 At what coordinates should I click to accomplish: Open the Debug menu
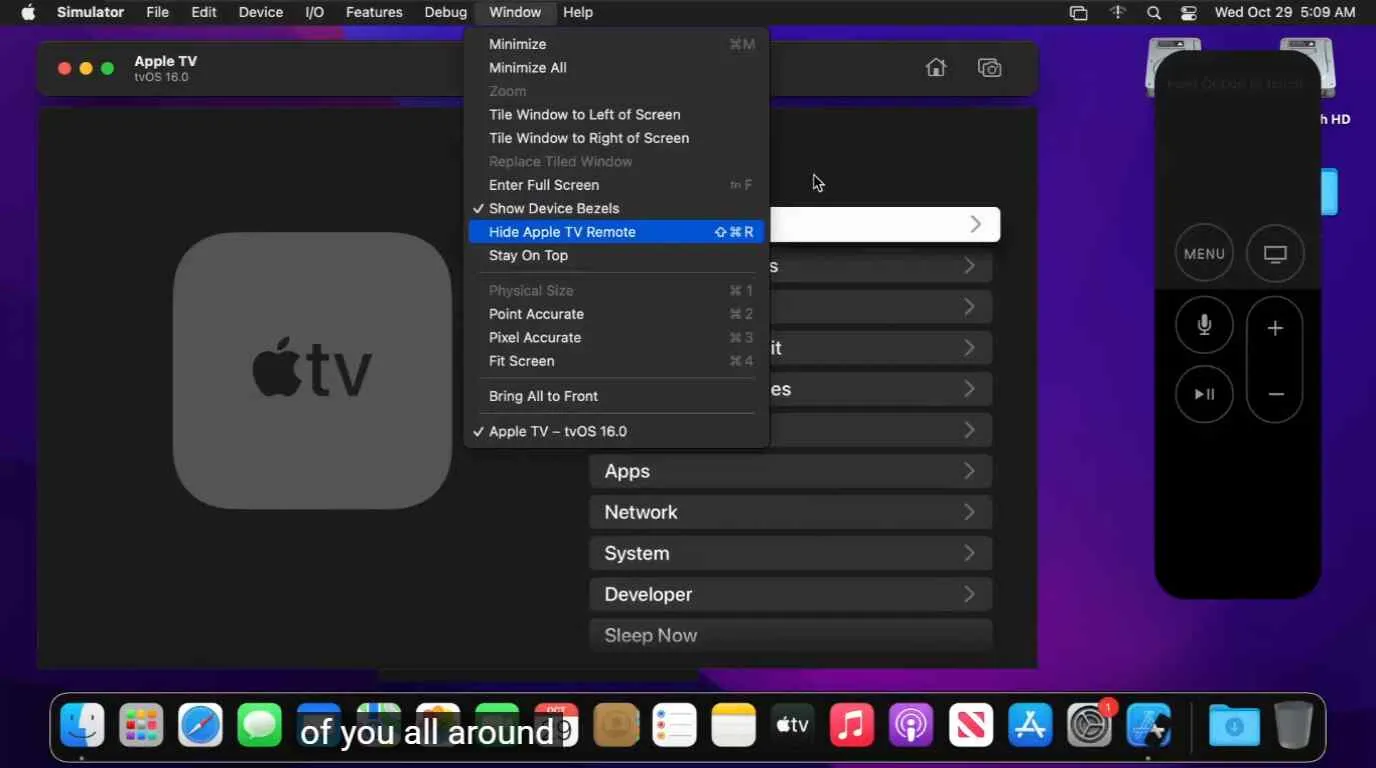coord(446,12)
